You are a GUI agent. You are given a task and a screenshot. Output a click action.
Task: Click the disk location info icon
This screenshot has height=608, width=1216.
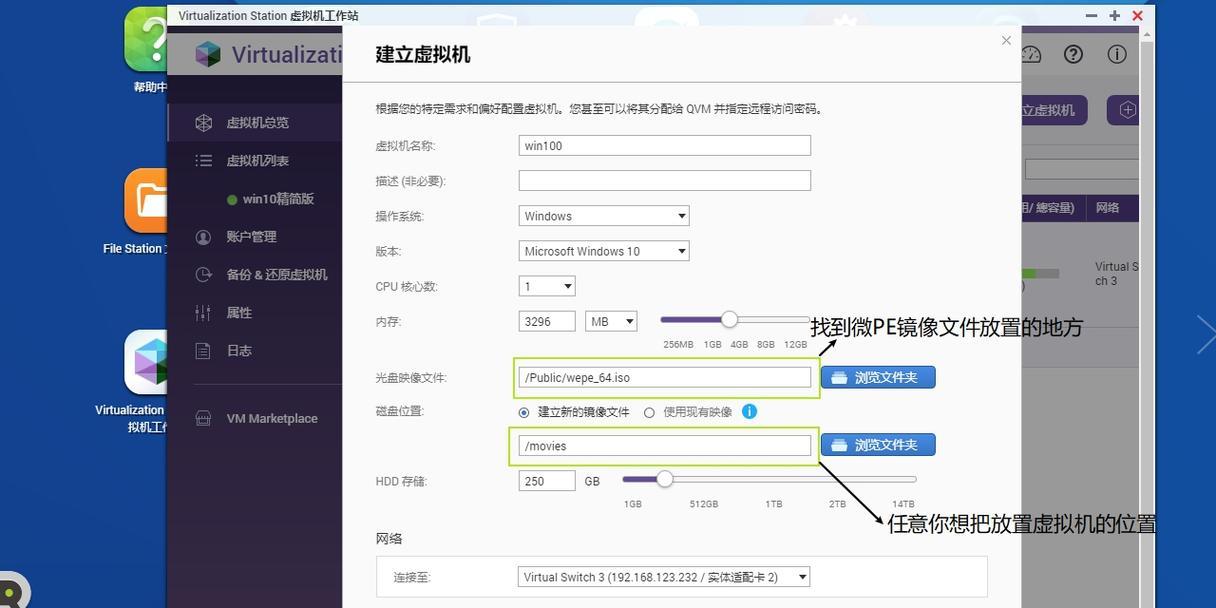(749, 411)
